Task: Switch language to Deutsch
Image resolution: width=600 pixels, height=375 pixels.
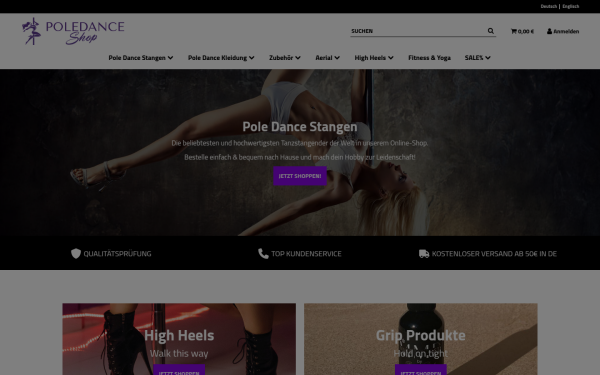Action: point(549,6)
